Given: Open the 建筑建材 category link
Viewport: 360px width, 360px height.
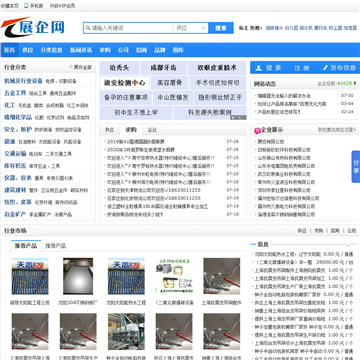Looking at the screenshot, I should point(15,190).
